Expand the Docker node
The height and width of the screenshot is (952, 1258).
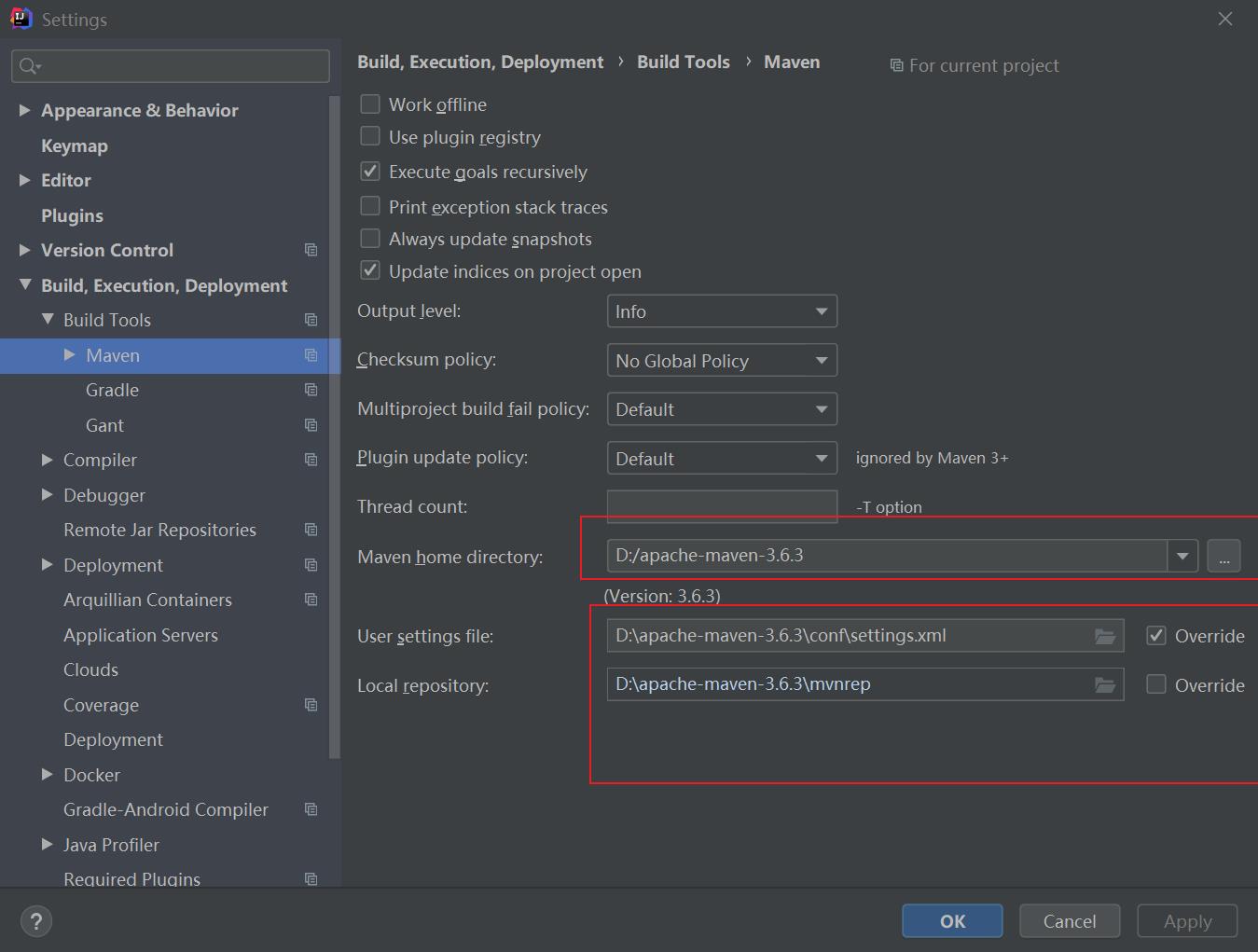coord(48,775)
